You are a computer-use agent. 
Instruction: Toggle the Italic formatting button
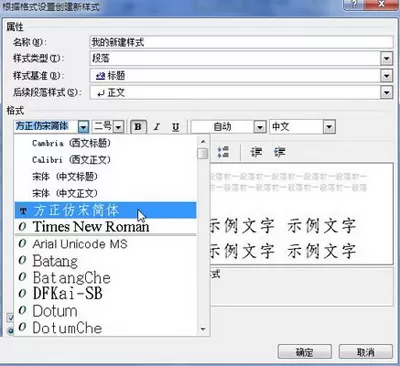[x=157, y=127]
